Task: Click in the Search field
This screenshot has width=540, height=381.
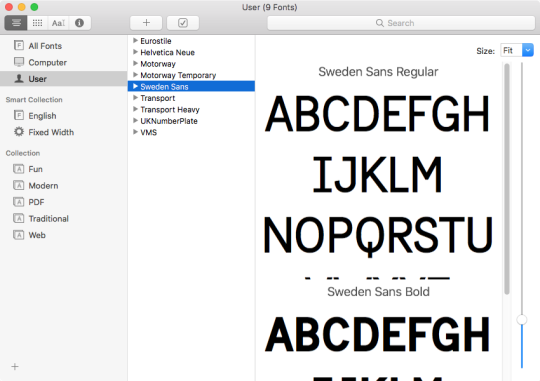Action: tap(401, 23)
